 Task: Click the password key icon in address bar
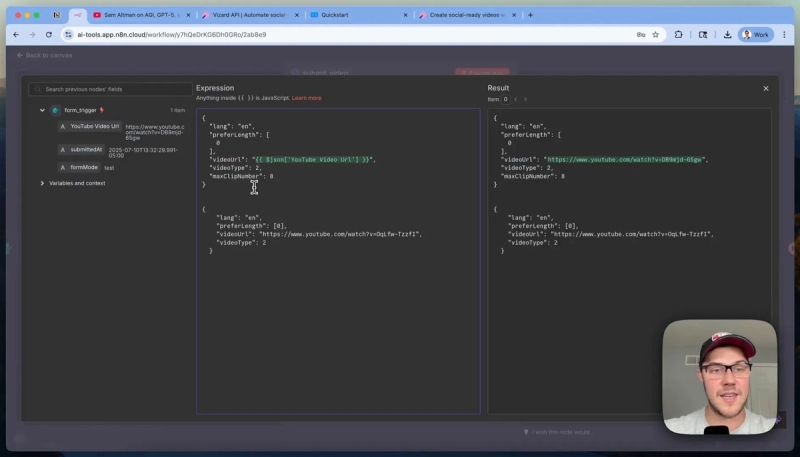pos(641,35)
